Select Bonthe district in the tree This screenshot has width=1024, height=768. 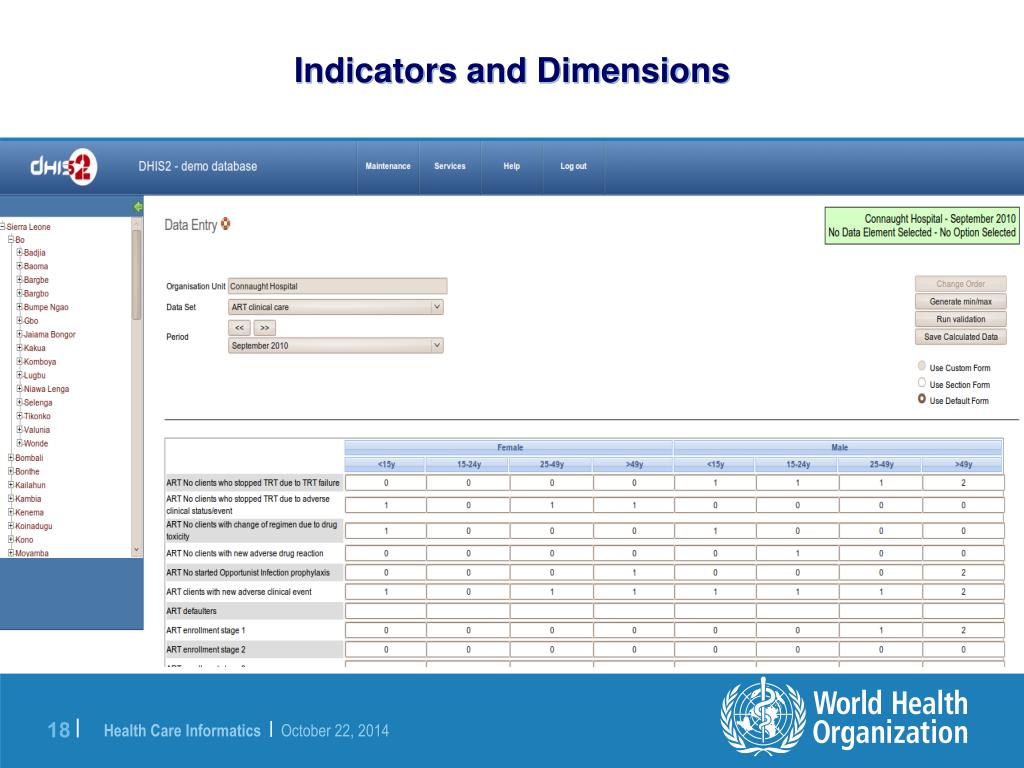click(x=27, y=472)
